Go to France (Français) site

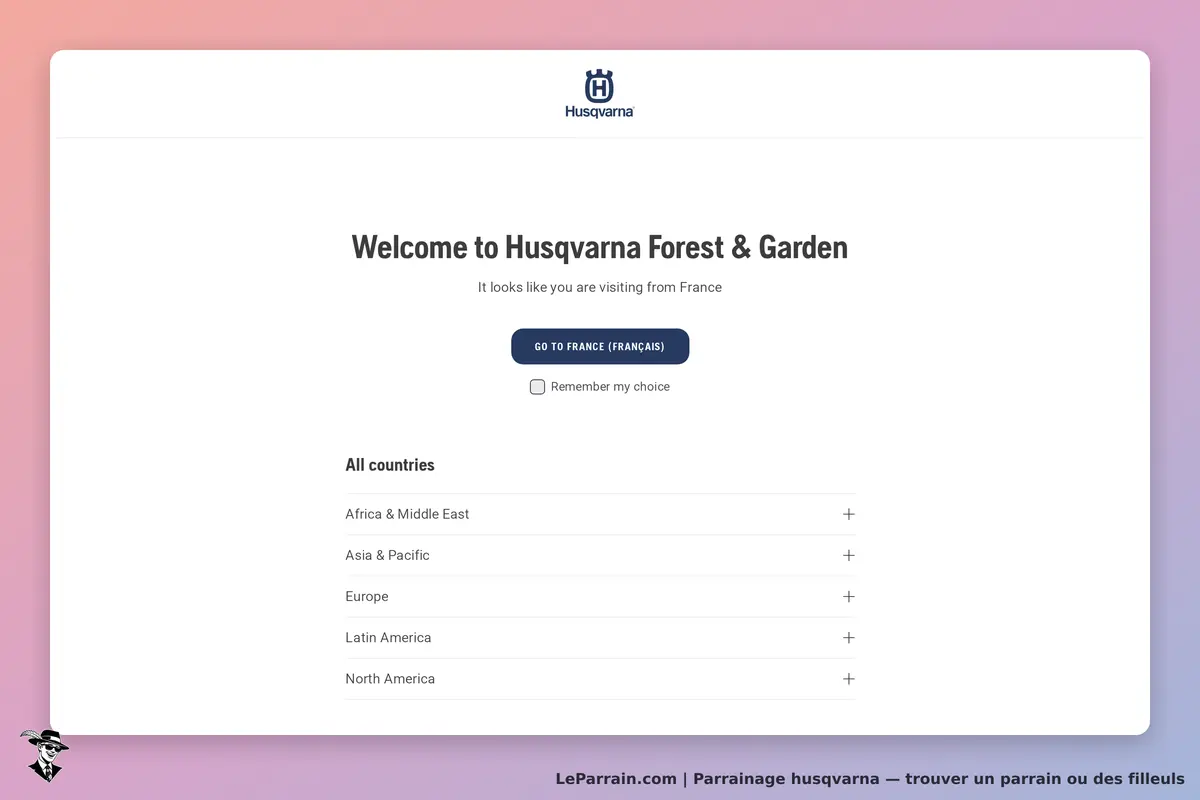[x=600, y=346]
